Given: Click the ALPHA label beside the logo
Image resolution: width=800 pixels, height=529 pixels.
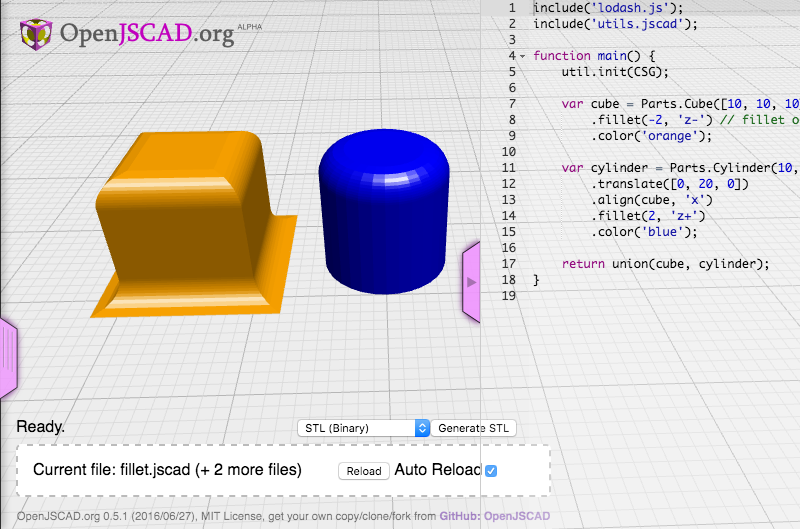Looking at the screenshot, I should [249, 27].
